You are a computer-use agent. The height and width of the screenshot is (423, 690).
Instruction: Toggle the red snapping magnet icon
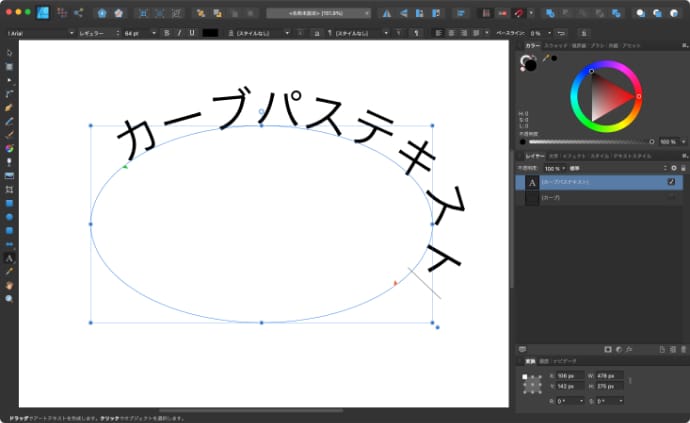(x=520, y=13)
